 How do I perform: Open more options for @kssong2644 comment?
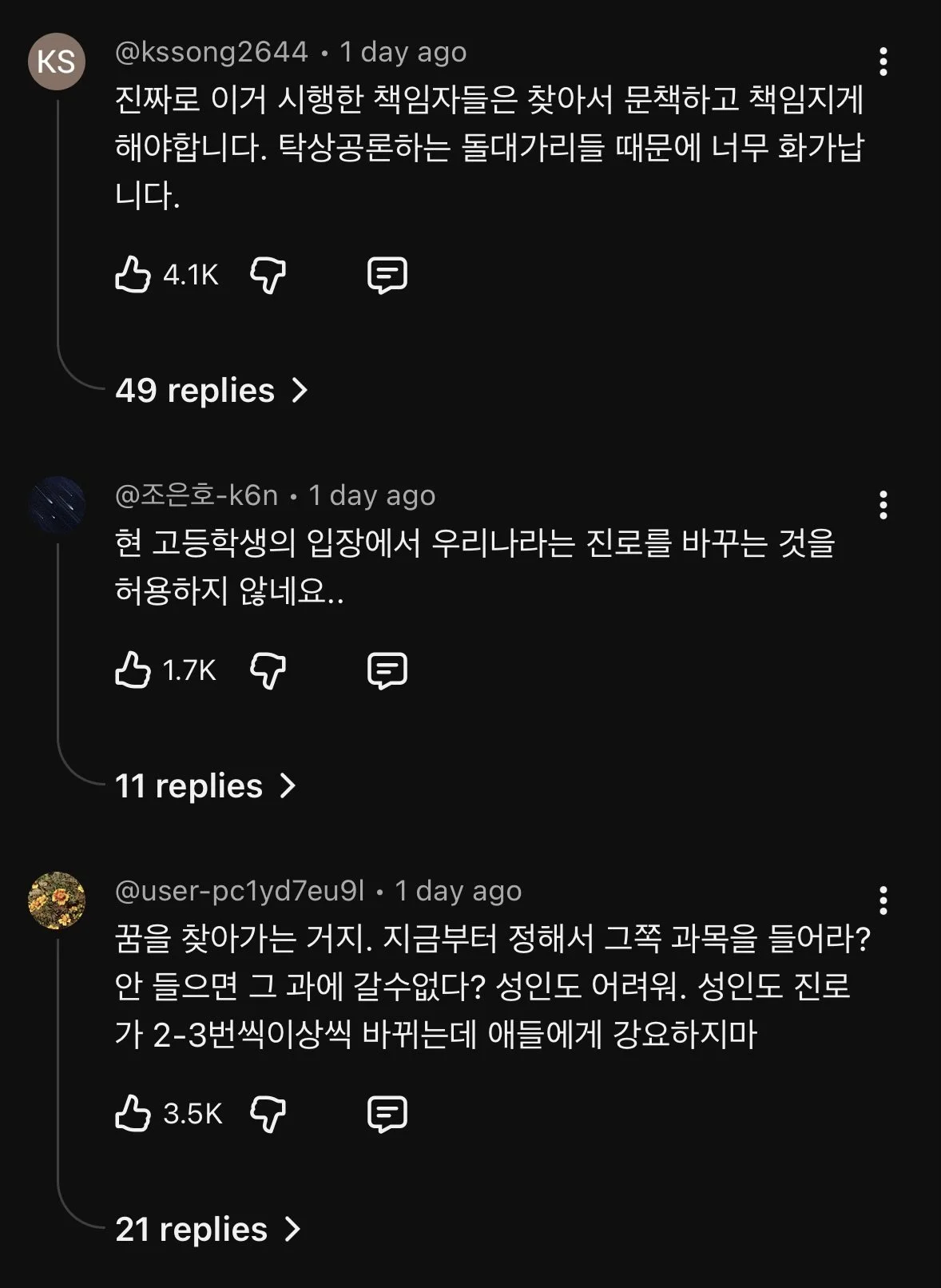click(883, 62)
